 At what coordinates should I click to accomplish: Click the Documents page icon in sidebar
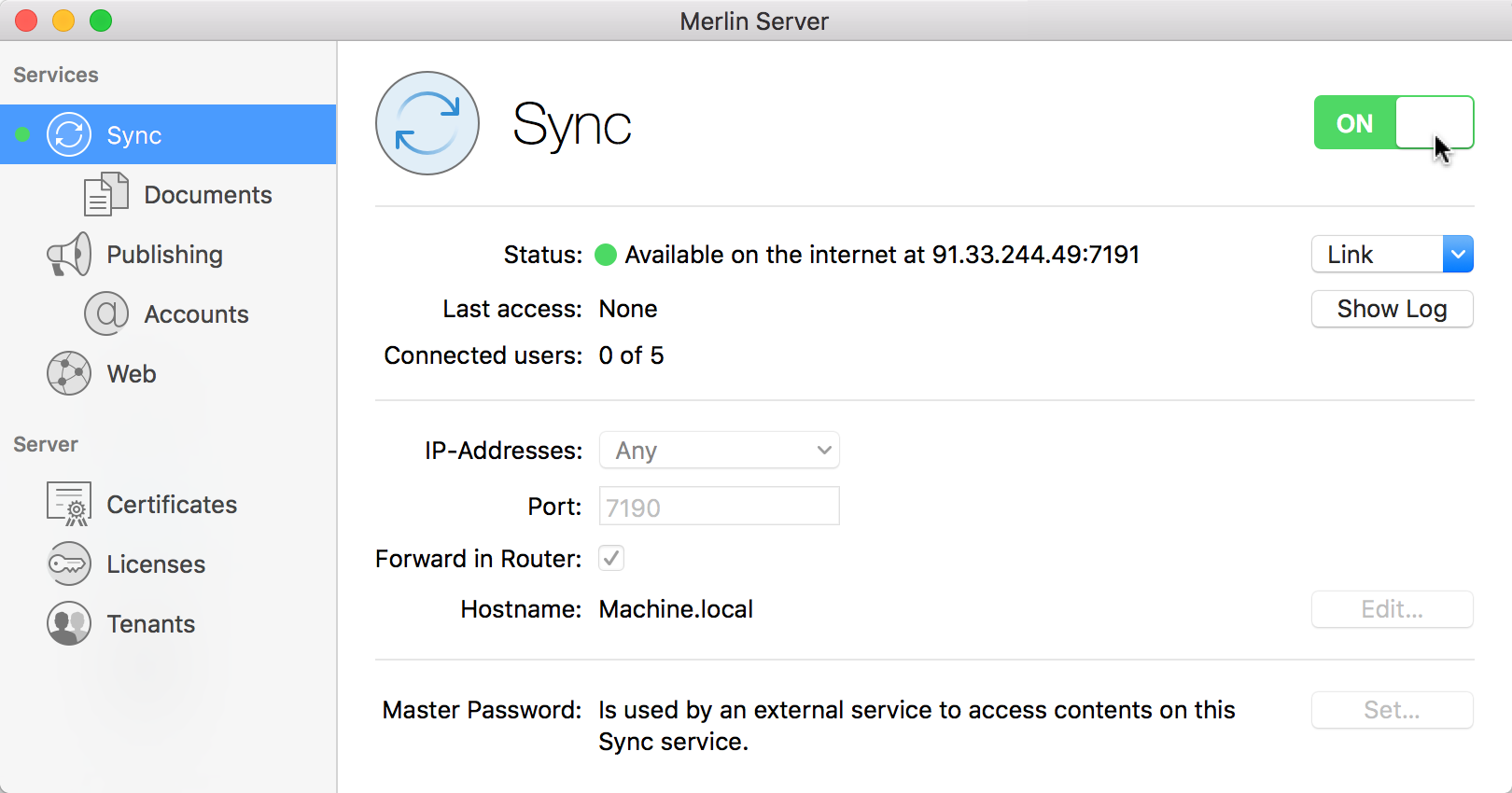(106, 194)
